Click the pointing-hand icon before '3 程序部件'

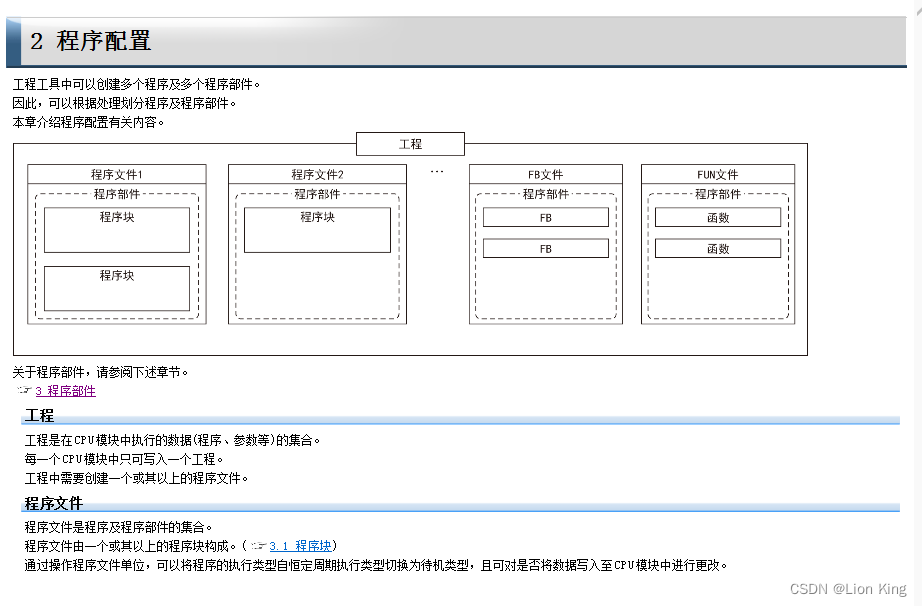[x=25, y=390]
